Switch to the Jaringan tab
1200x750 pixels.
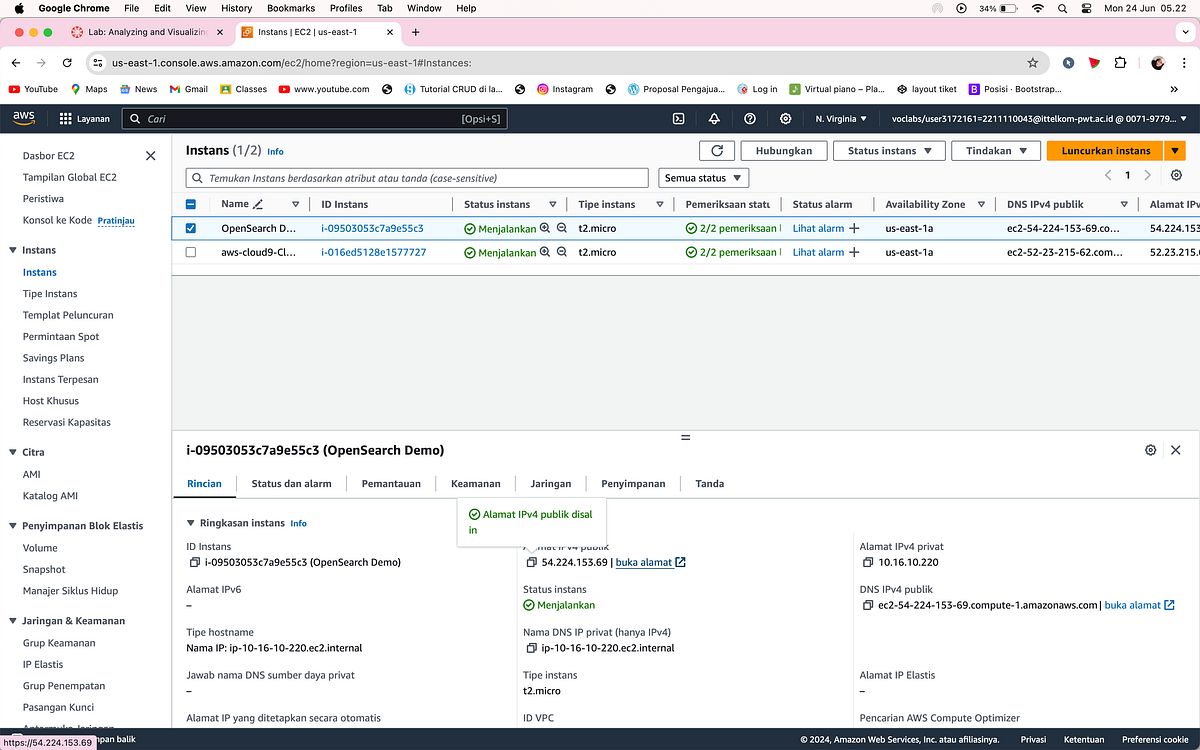[x=550, y=483]
